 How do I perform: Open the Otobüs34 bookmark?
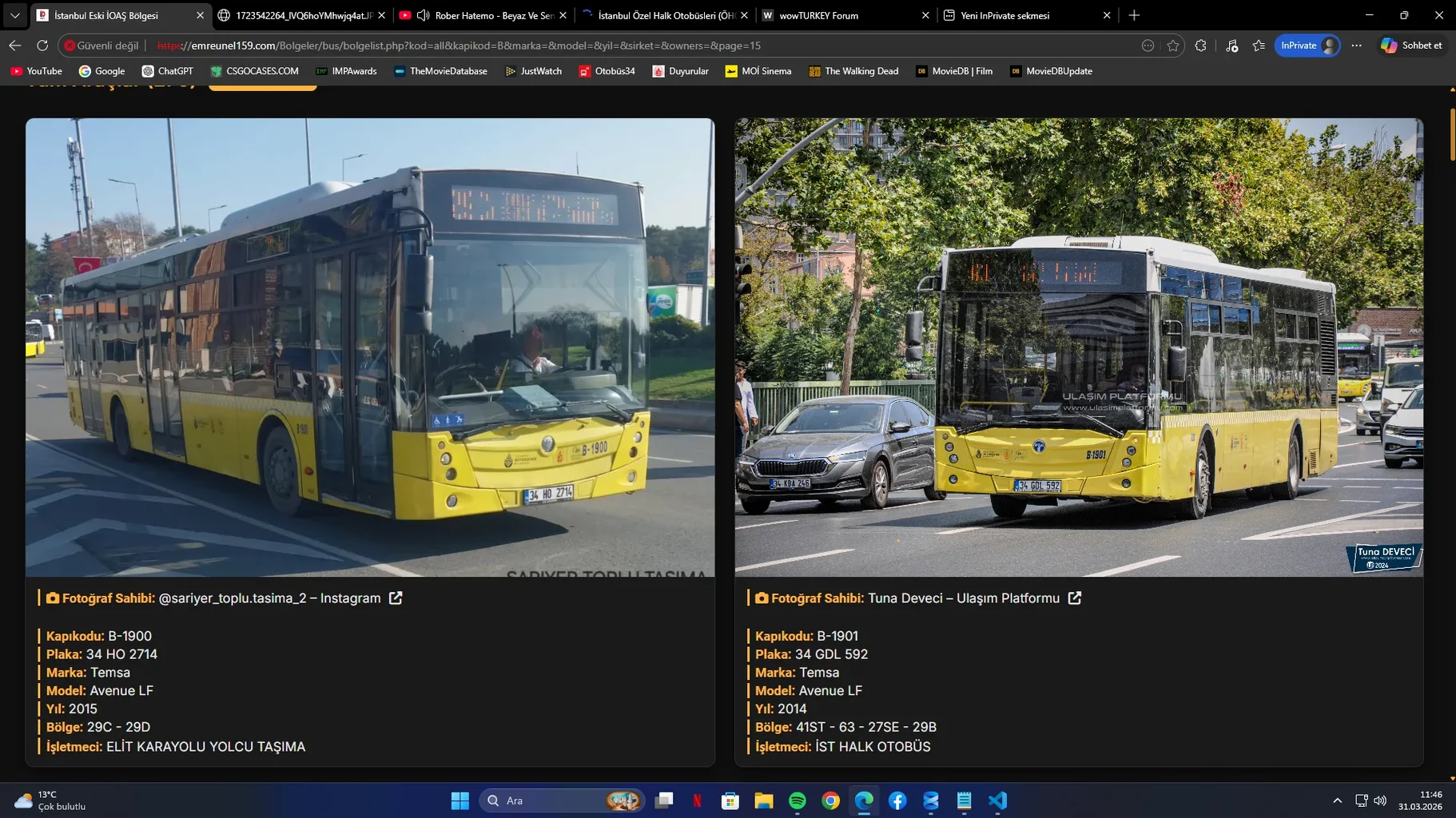click(x=607, y=71)
